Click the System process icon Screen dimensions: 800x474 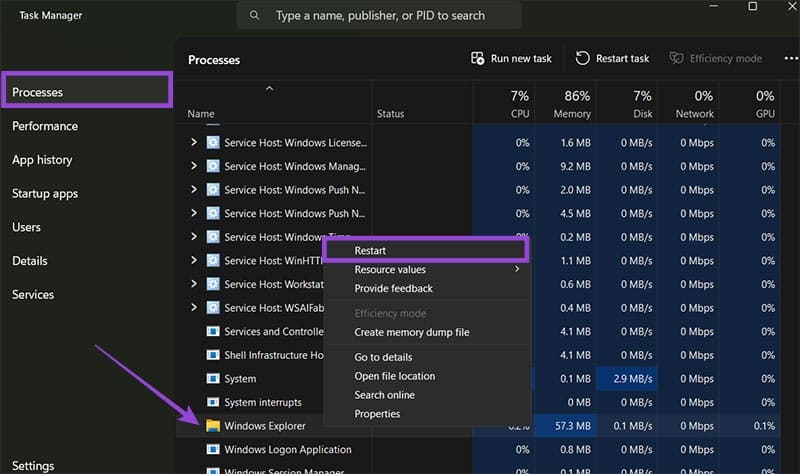(213, 379)
